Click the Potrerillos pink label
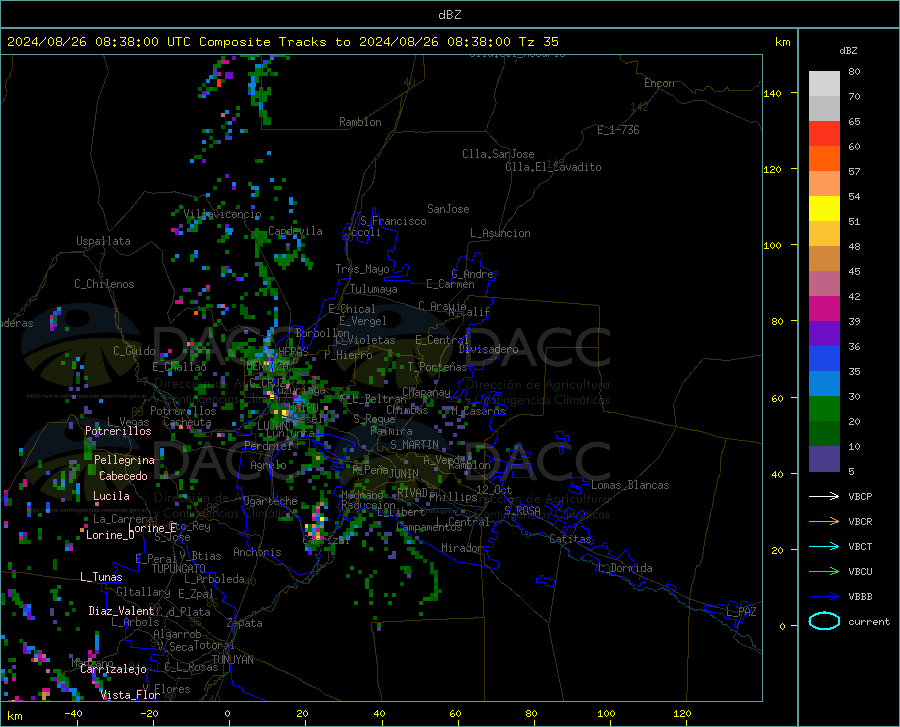The width and height of the screenshot is (900, 727). point(118,431)
